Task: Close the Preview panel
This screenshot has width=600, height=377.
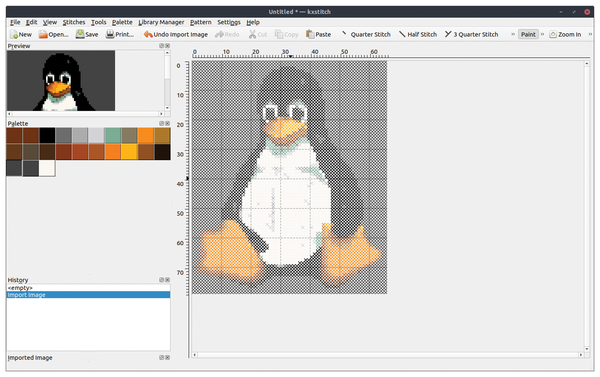Action: pos(167,46)
